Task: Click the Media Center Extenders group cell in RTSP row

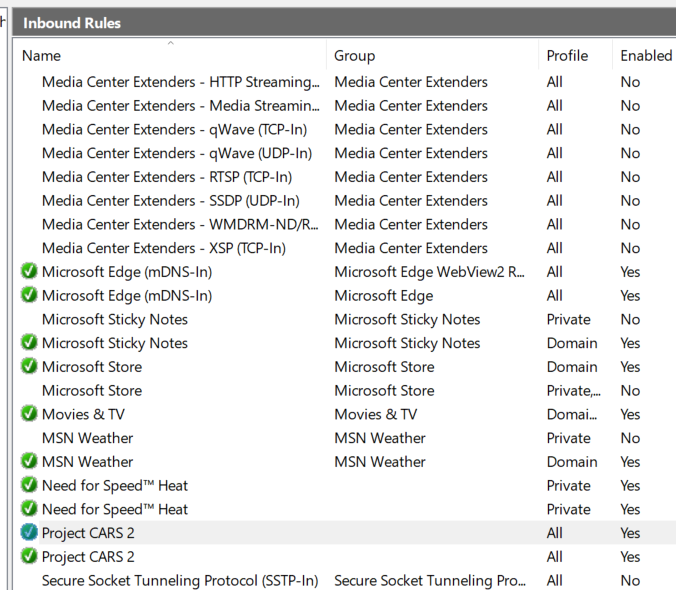Action: point(411,177)
